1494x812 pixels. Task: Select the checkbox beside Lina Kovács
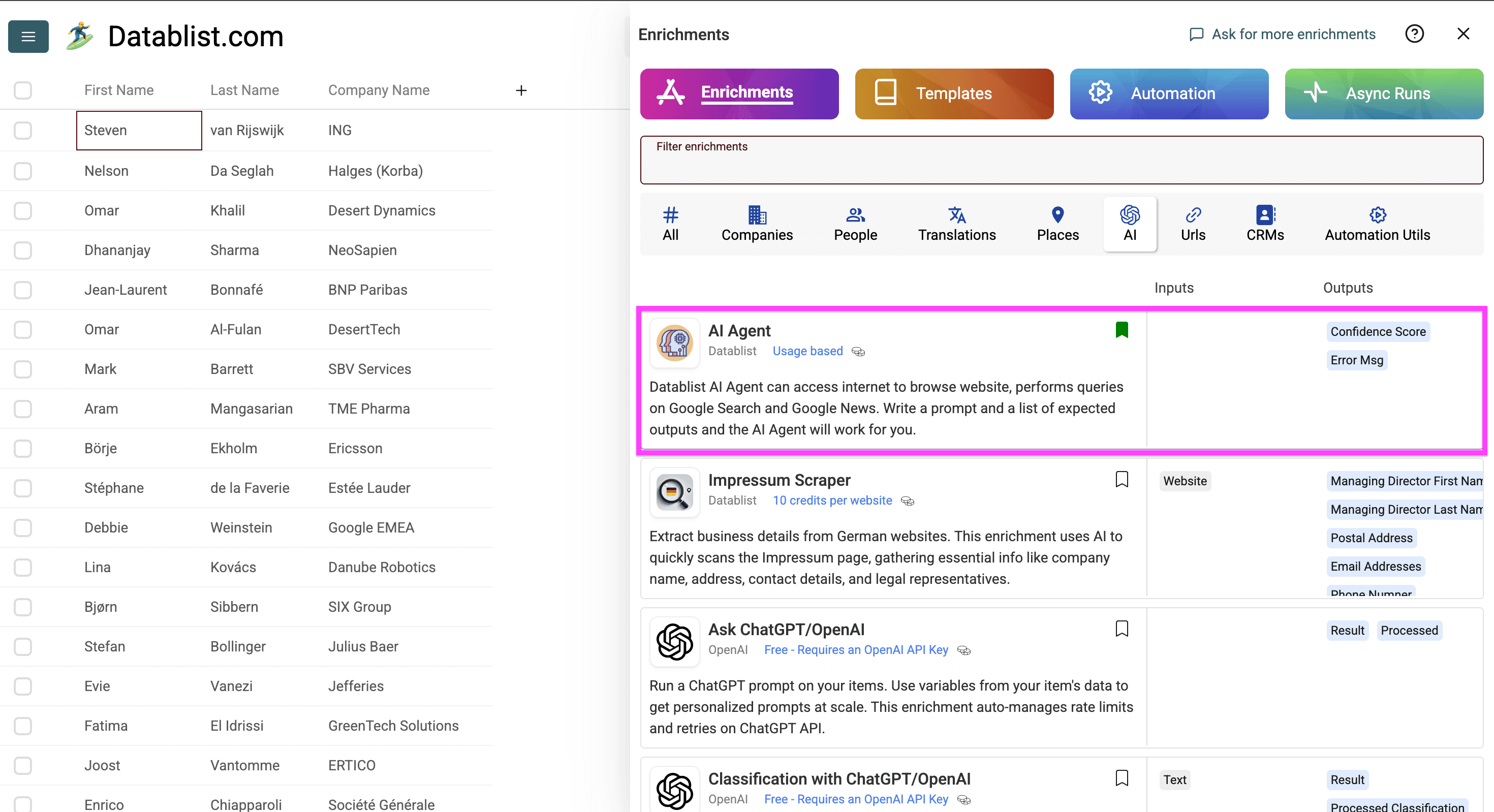[23, 567]
